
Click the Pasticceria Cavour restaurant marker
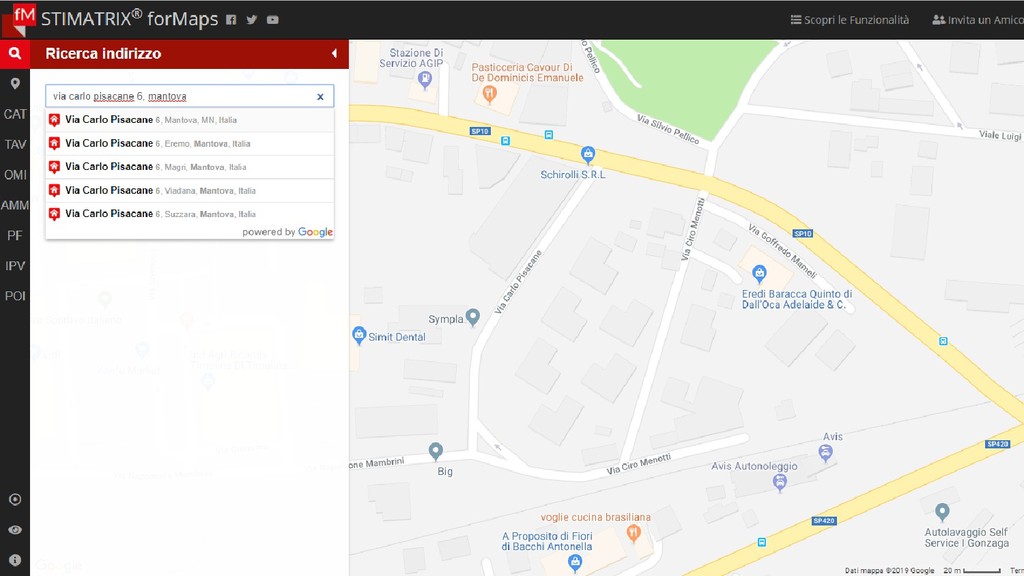[x=489, y=94]
